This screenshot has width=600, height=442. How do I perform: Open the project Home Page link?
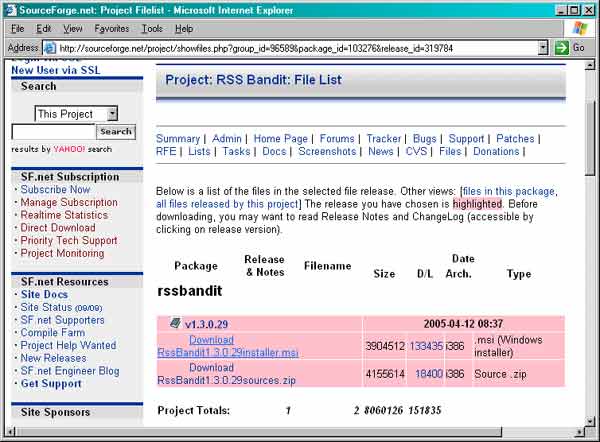point(280,139)
